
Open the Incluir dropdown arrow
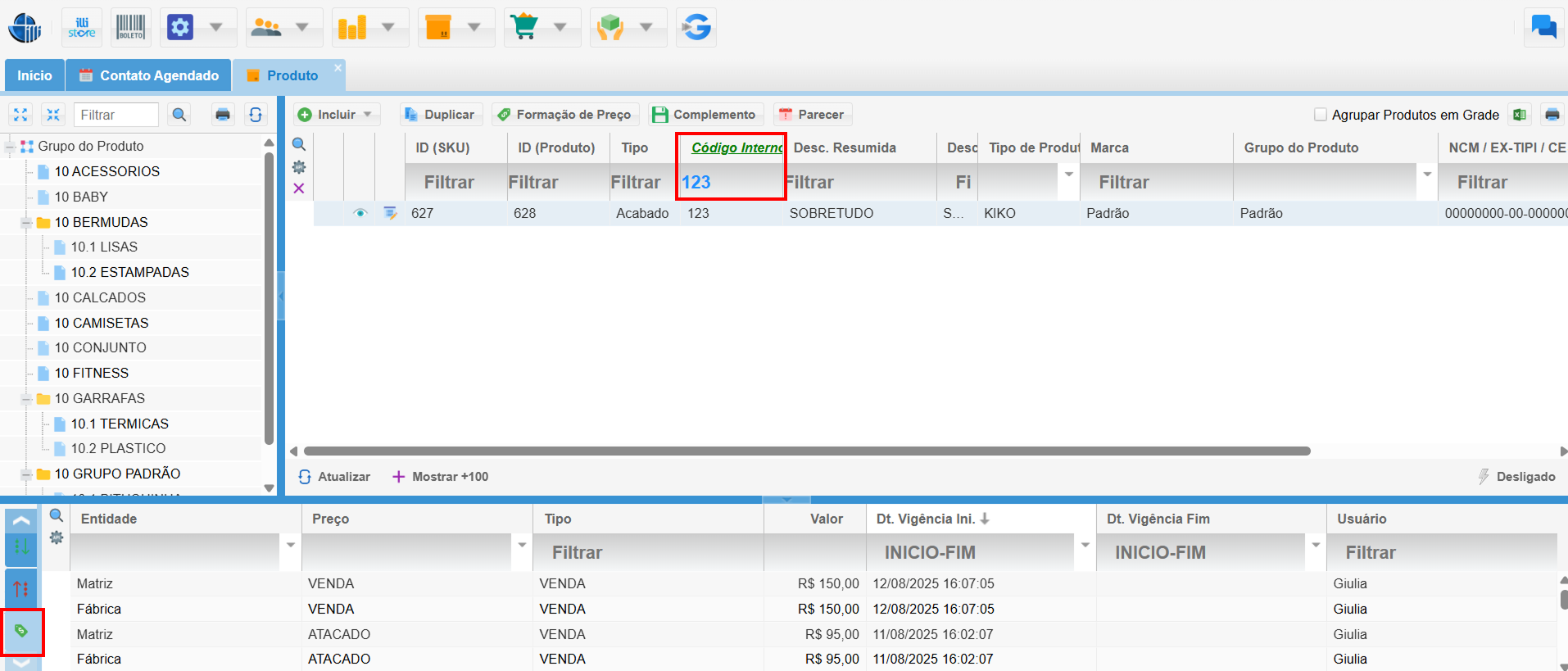tap(368, 115)
